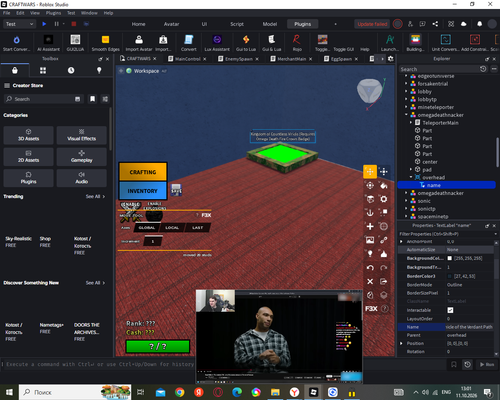Open the EnemySpawn script tab

click(238, 59)
